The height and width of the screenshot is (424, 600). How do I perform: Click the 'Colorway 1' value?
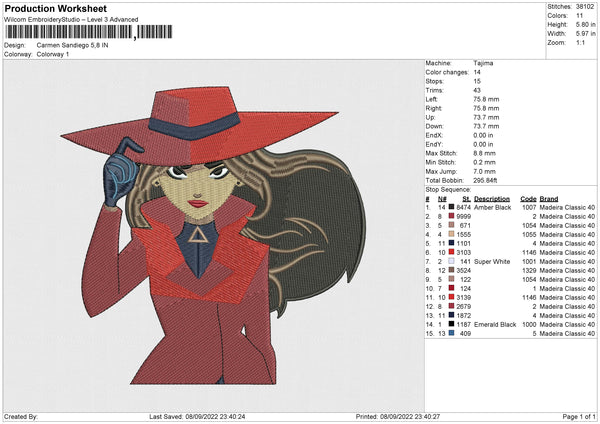click(x=53, y=54)
